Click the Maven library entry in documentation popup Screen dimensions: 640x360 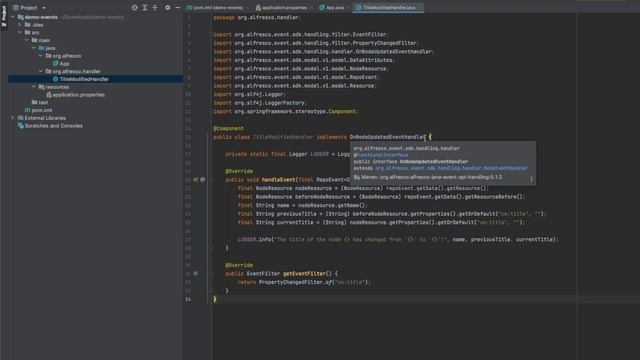tap(428, 177)
